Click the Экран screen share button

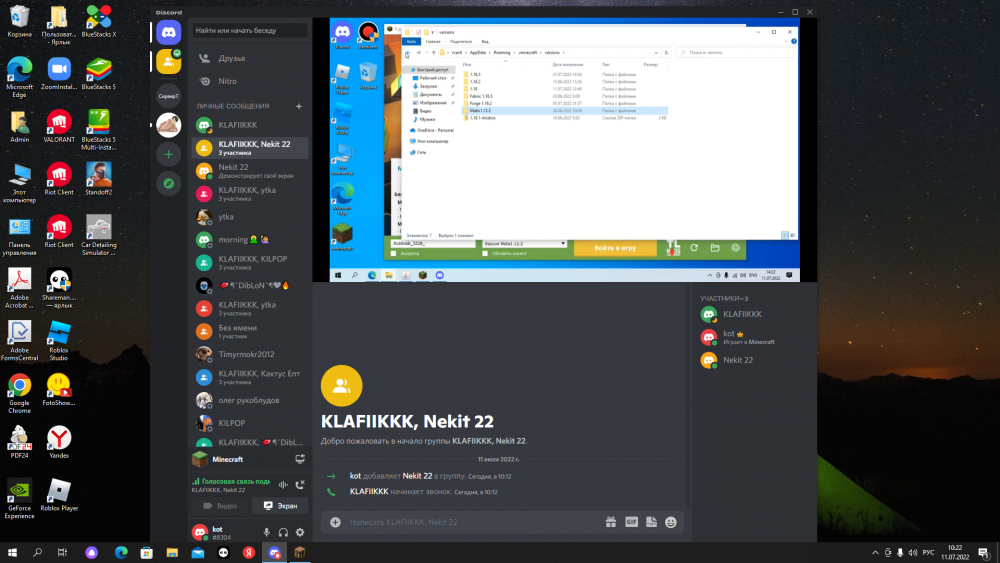pyautogui.click(x=280, y=506)
